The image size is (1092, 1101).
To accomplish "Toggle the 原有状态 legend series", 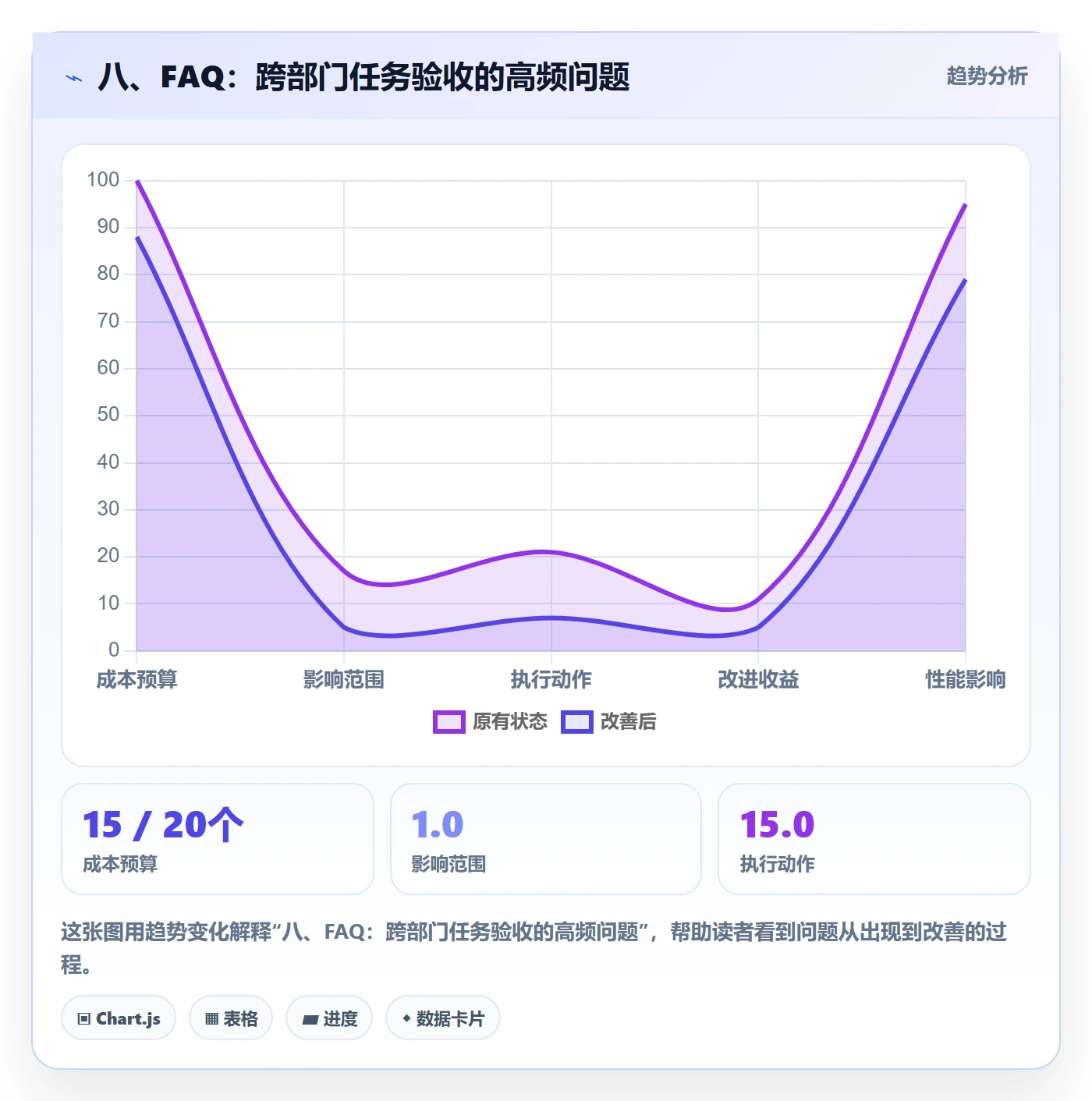I will click(x=490, y=722).
